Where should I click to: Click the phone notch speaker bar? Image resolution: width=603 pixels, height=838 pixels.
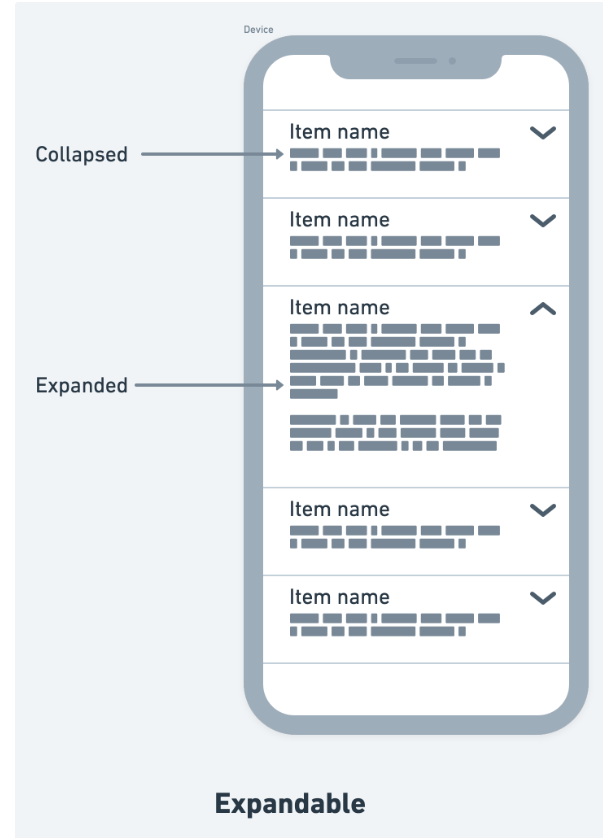415,61
